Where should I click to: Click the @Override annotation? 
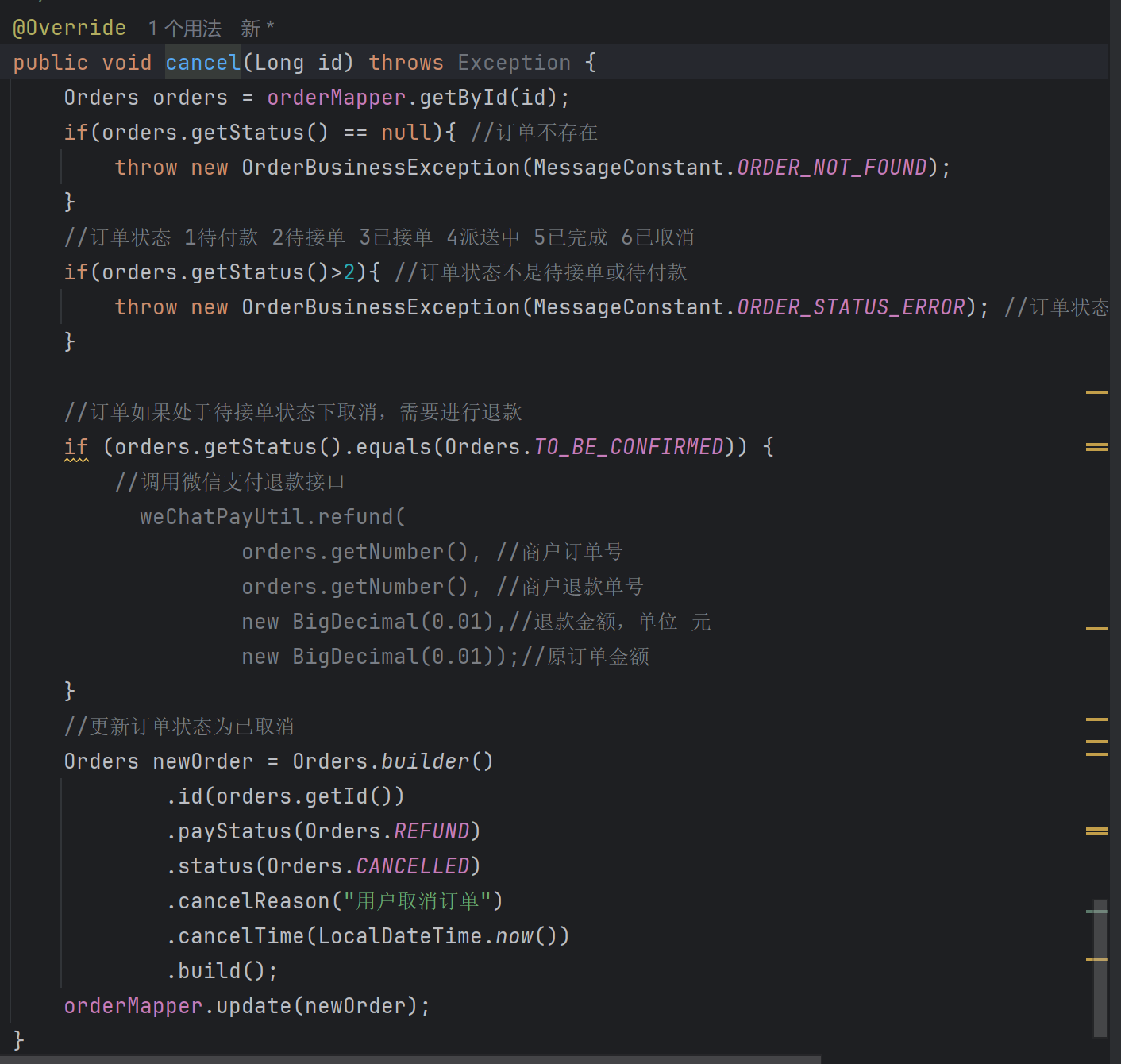[70, 29]
